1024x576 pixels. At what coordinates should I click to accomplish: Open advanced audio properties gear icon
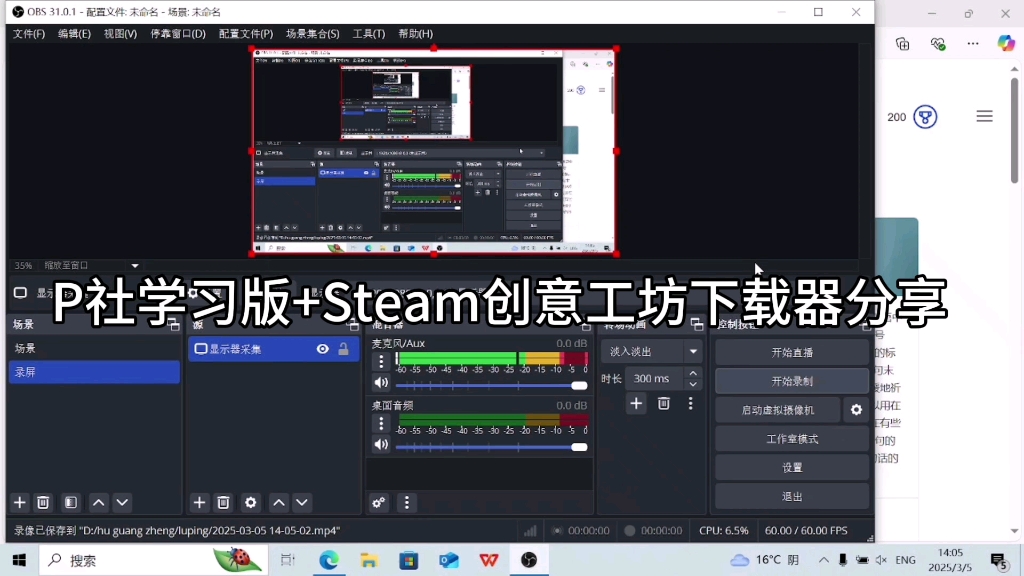pyautogui.click(x=379, y=502)
